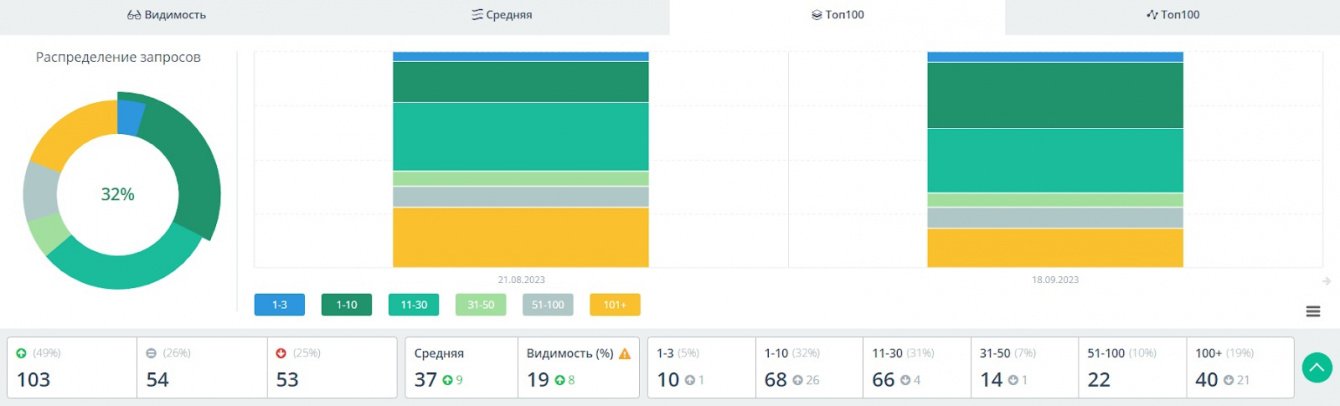Open the rightmost Топ100 line-chart tab
Image resolution: width=1340 pixels, height=406 pixels.
[x=1172, y=15]
